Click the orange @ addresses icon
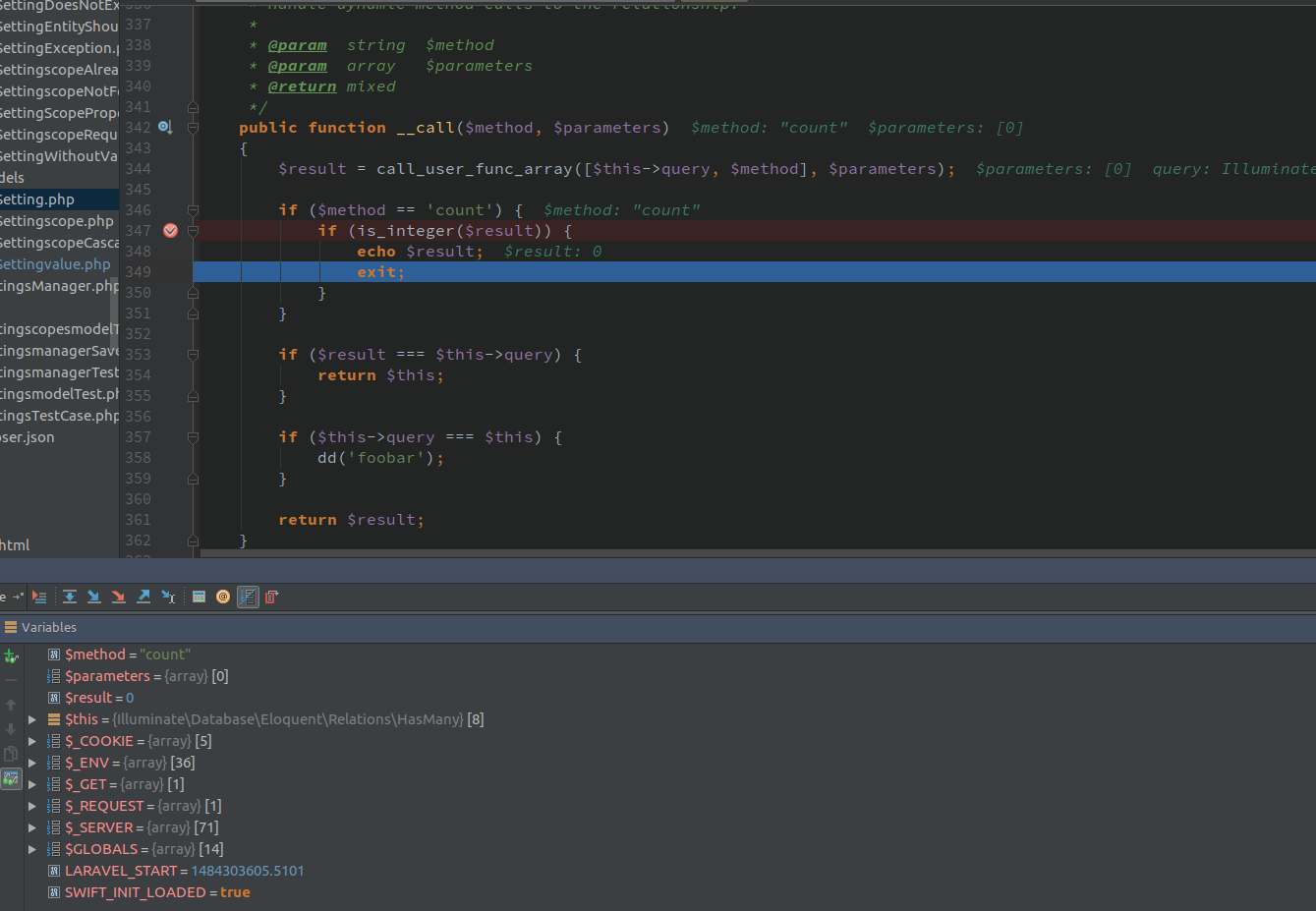This screenshot has width=1316, height=911. 223,597
